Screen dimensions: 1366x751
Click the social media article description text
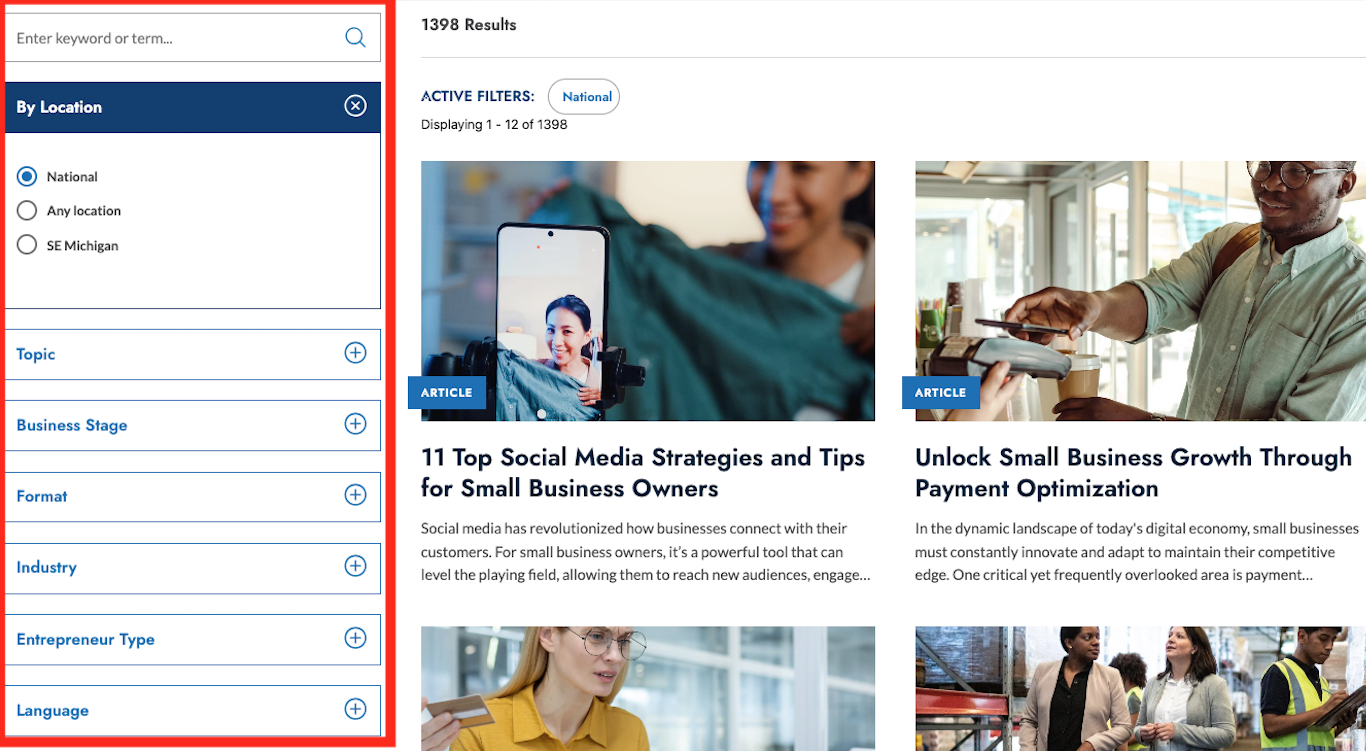click(645, 551)
